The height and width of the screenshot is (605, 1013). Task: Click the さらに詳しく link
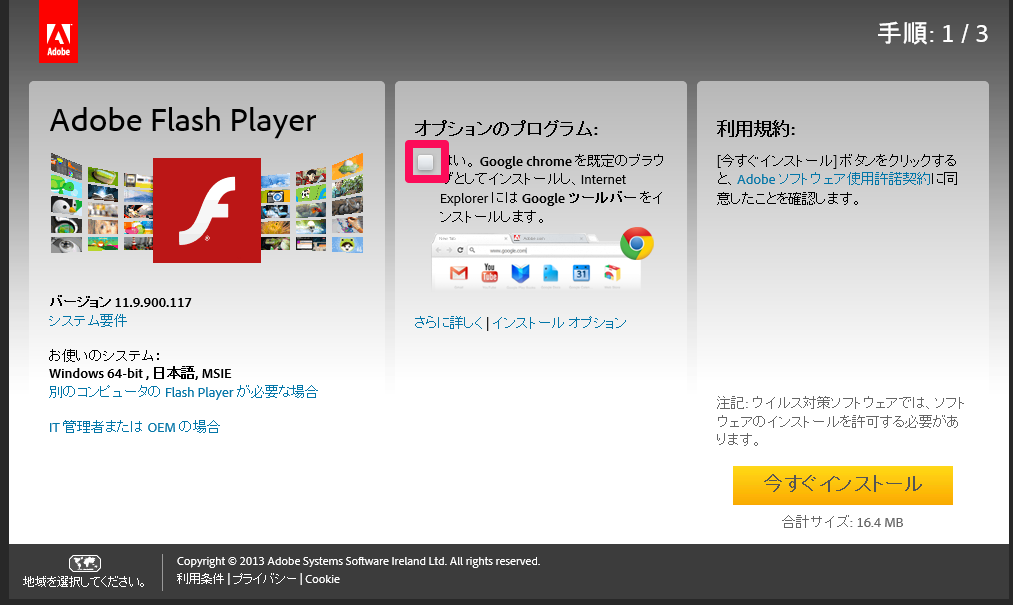448,322
